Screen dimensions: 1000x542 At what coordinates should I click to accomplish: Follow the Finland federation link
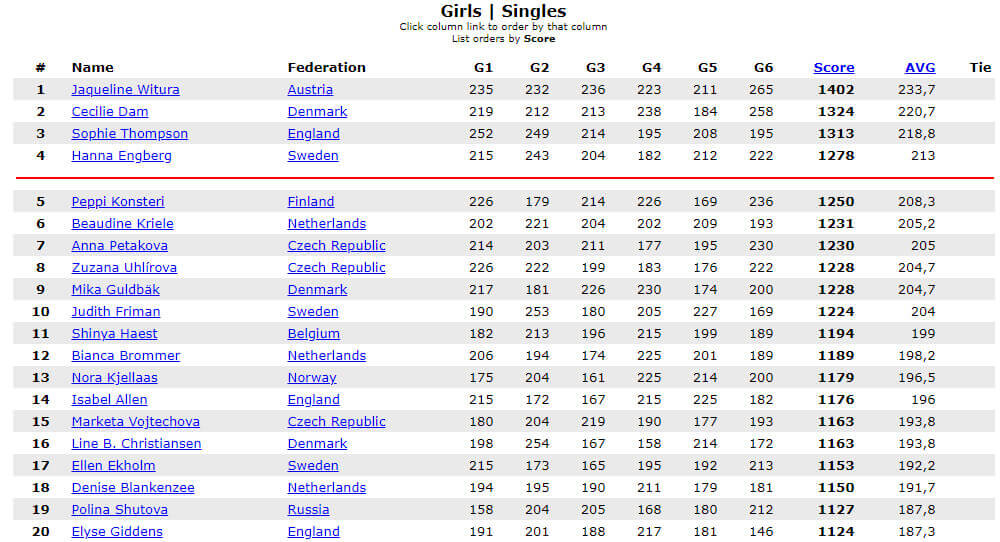pos(311,201)
